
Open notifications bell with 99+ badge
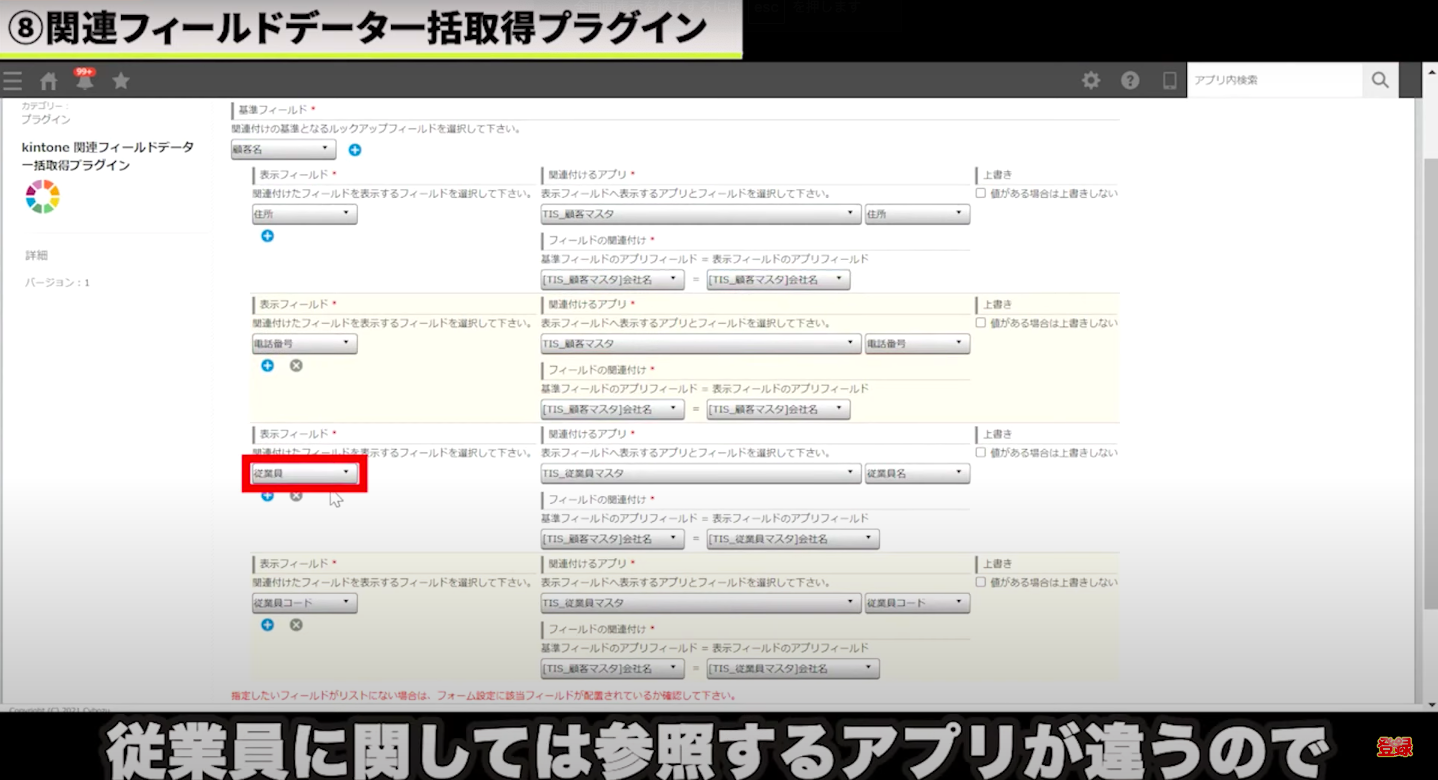tap(84, 80)
